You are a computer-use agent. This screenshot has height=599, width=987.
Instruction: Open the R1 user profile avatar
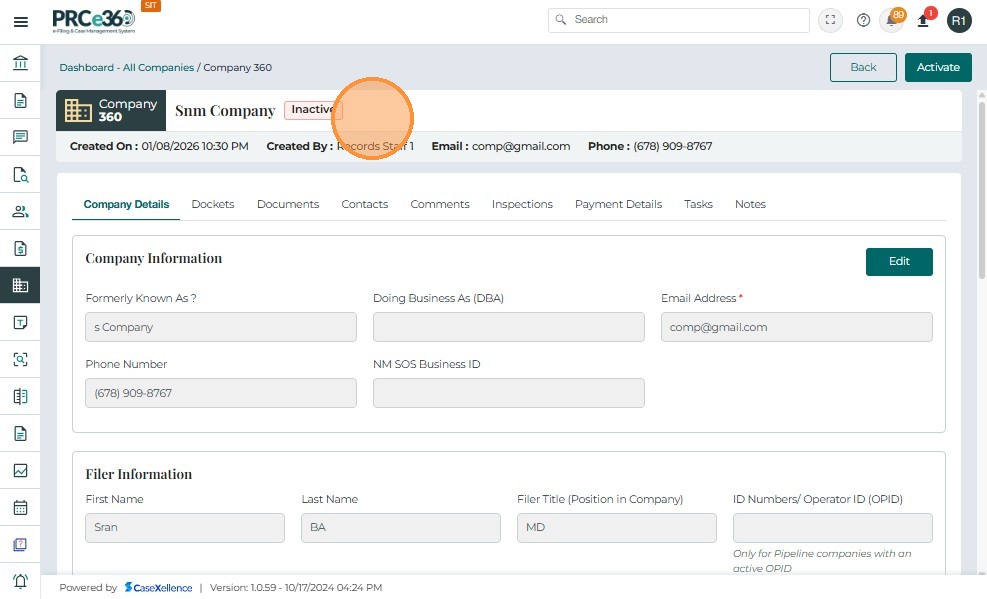959,20
